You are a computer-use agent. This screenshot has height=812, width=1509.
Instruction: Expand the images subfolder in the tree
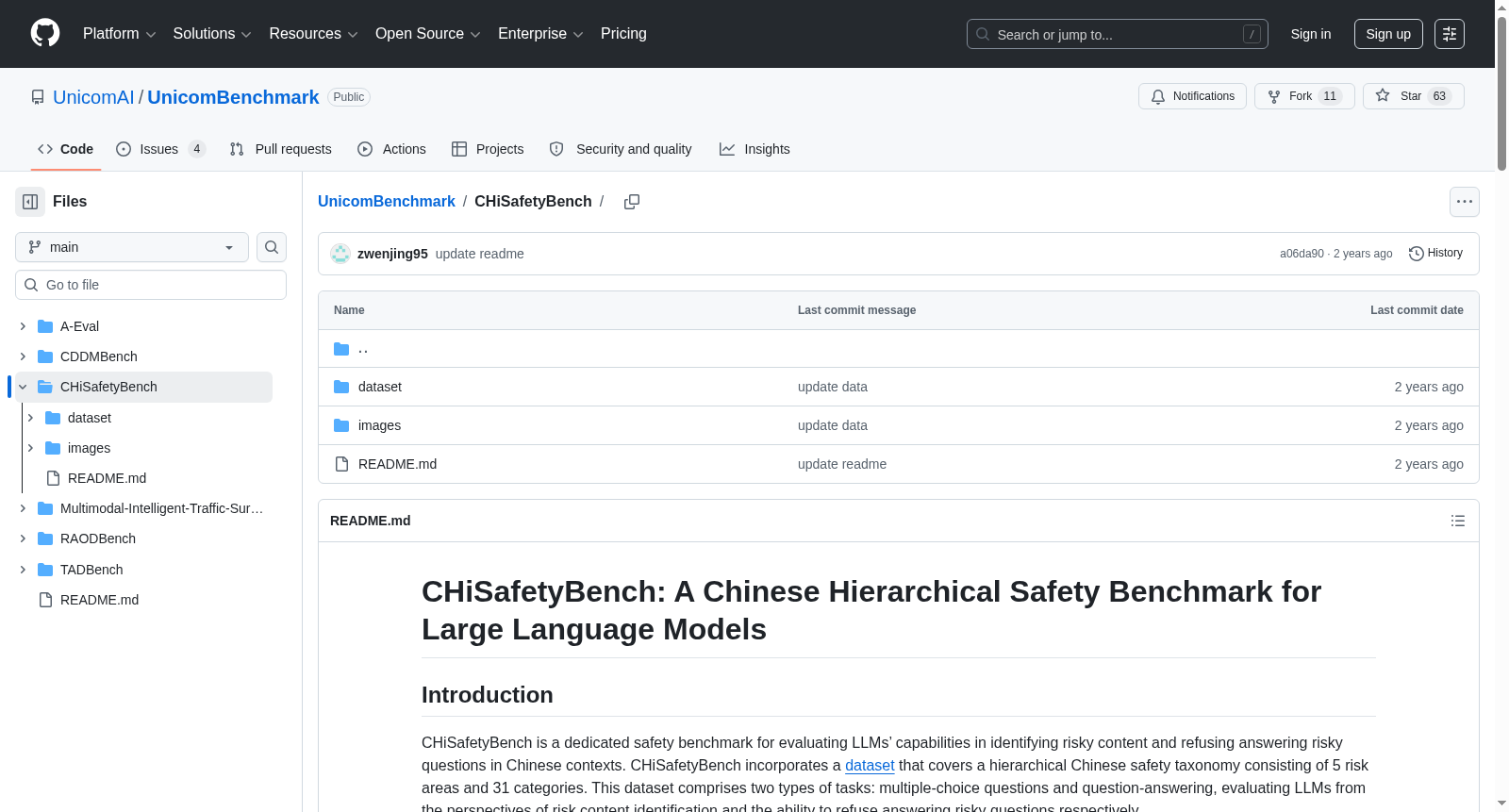pyautogui.click(x=30, y=448)
